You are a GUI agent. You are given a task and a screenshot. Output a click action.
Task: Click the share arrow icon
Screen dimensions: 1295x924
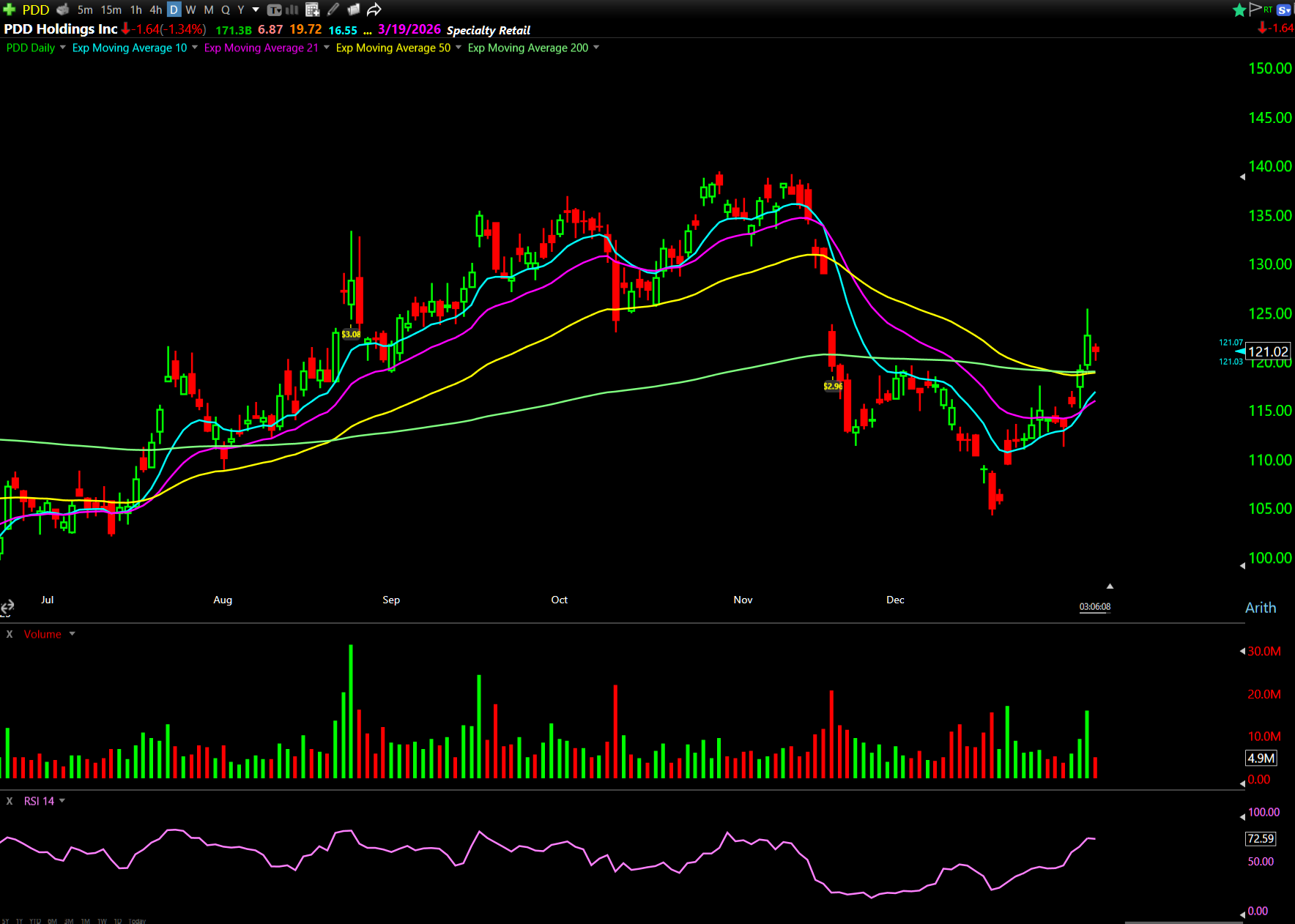374,10
